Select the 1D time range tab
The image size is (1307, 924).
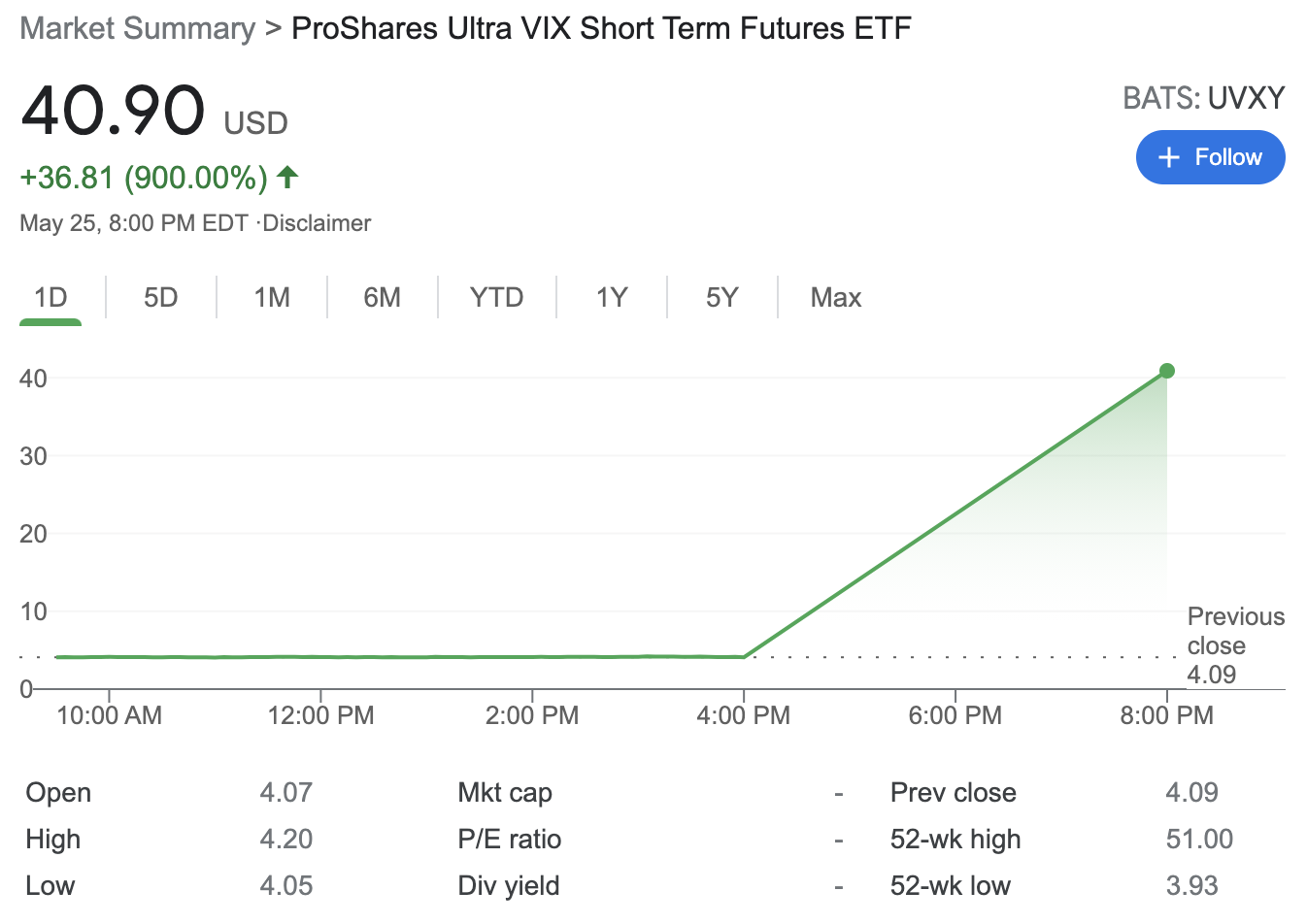(50, 297)
